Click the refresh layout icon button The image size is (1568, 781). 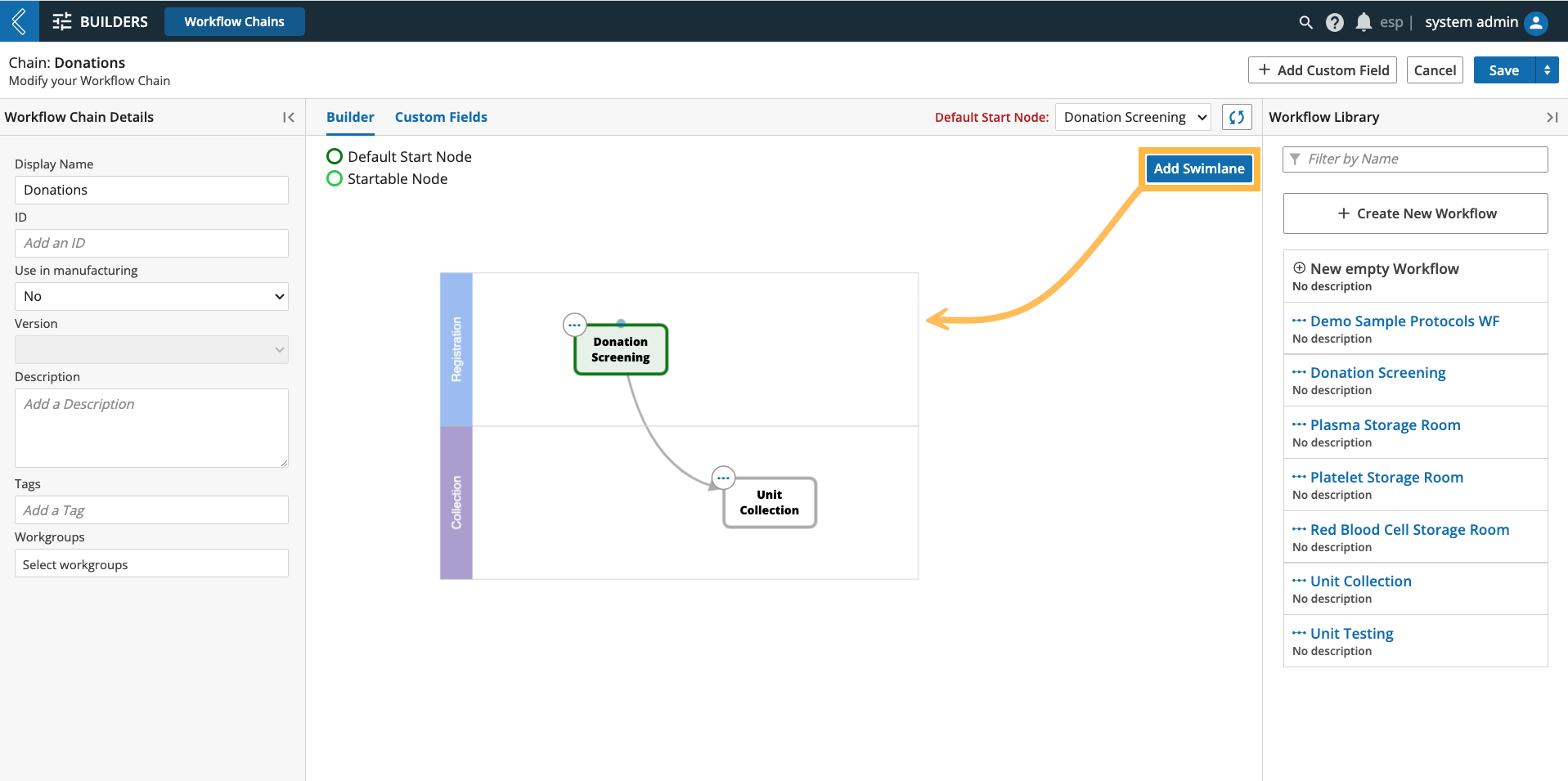click(x=1237, y=117)
